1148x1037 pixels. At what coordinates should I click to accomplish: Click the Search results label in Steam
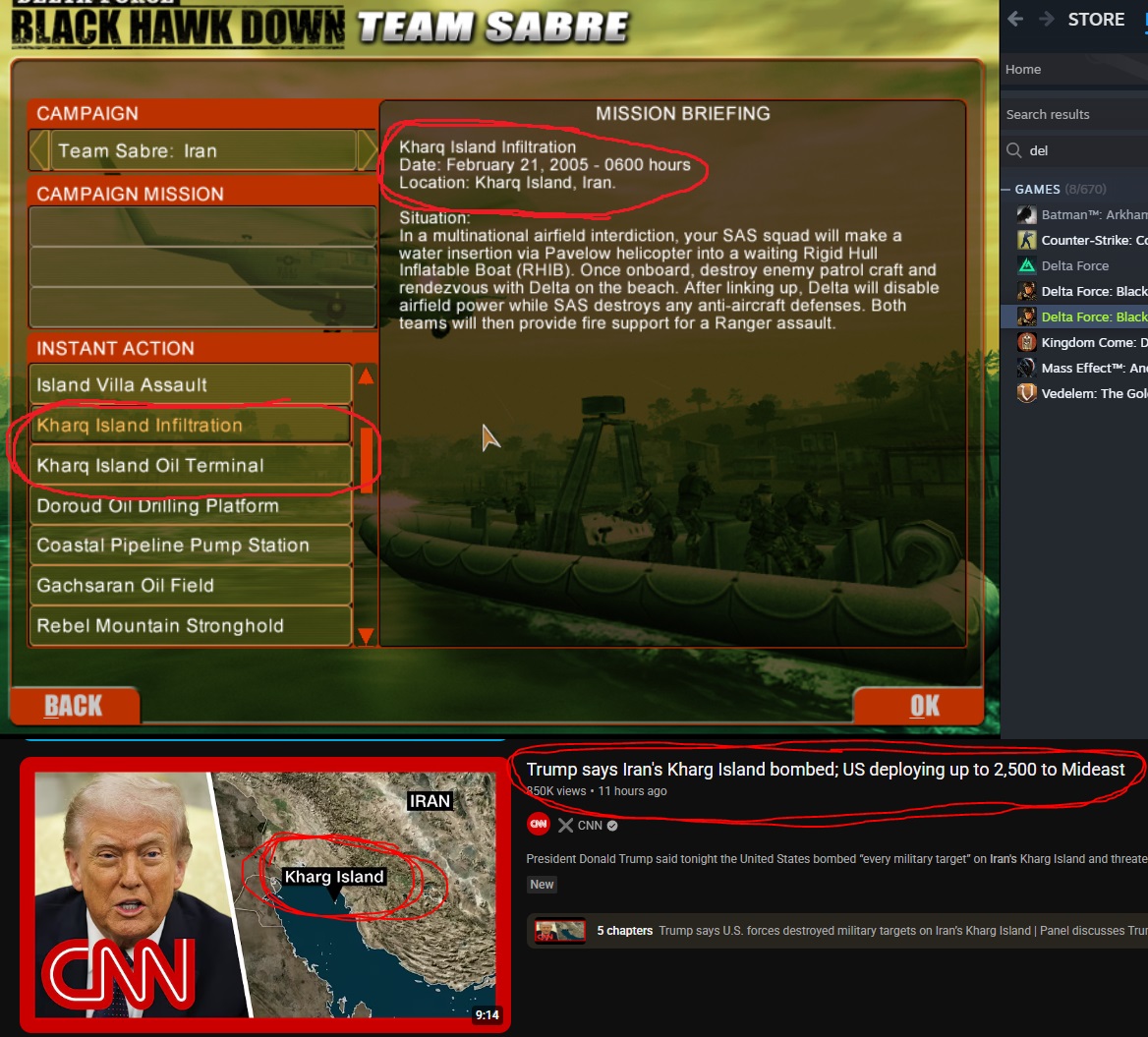coord(1047,114)
